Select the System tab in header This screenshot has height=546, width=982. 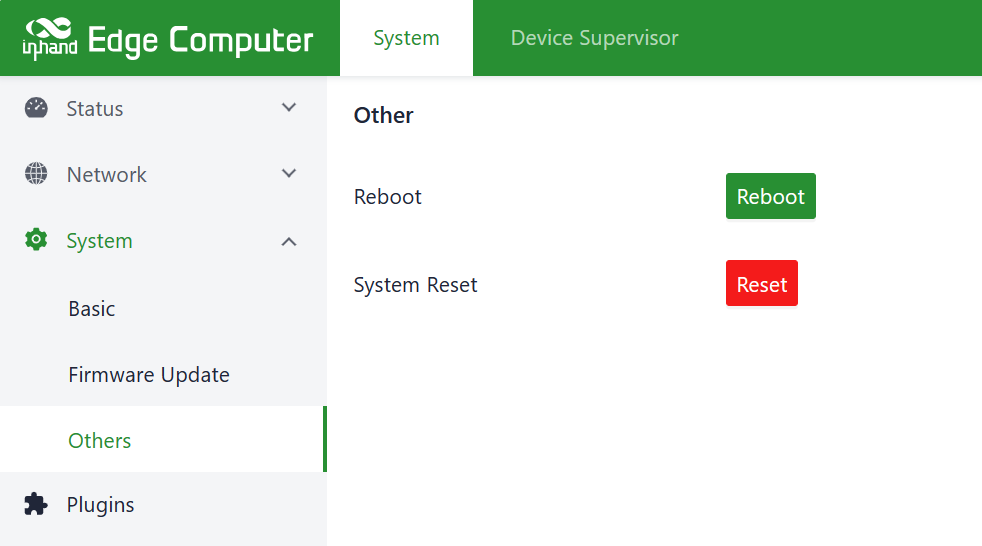coord(406,38)
